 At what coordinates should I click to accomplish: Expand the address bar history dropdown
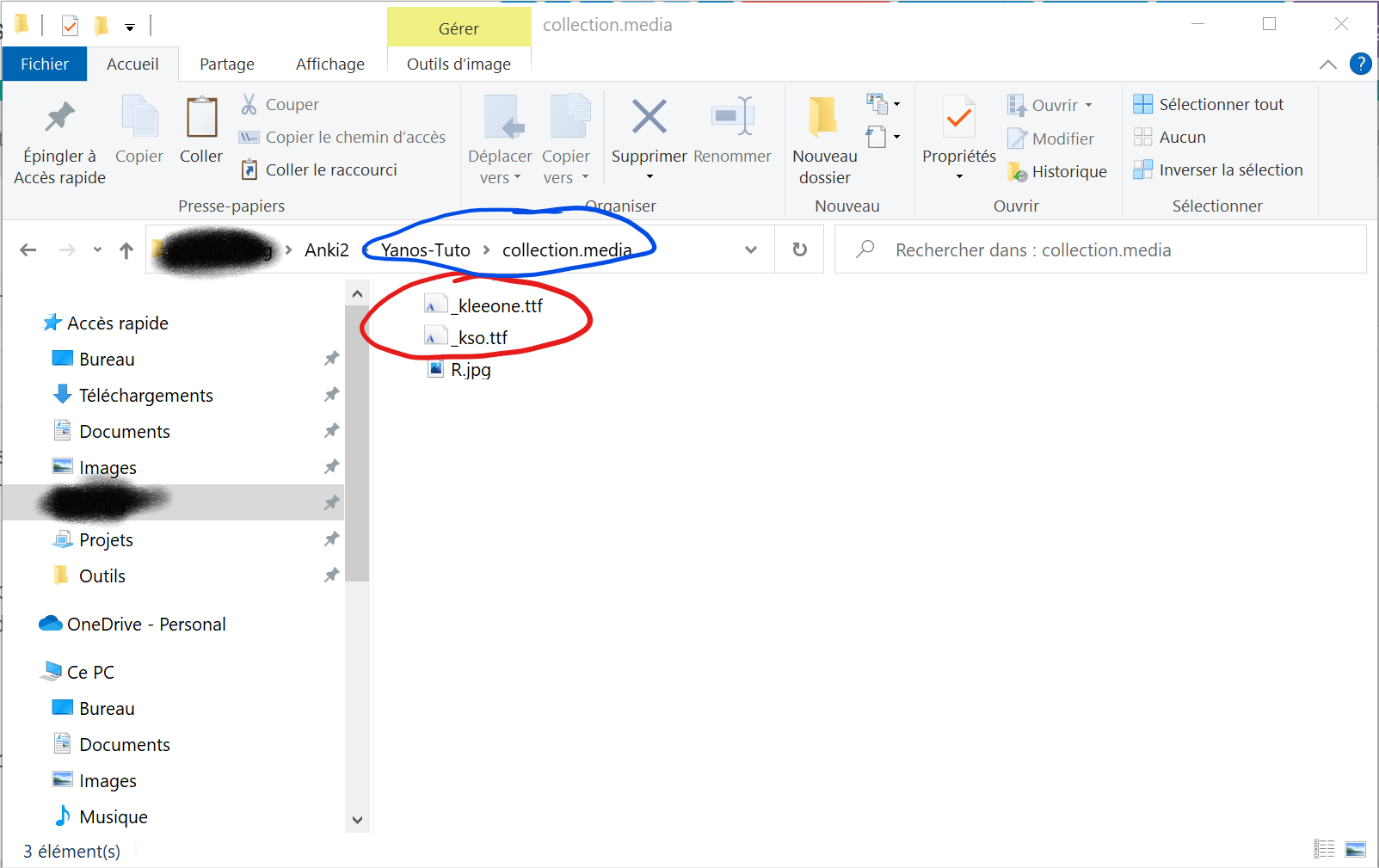(751, 249)
